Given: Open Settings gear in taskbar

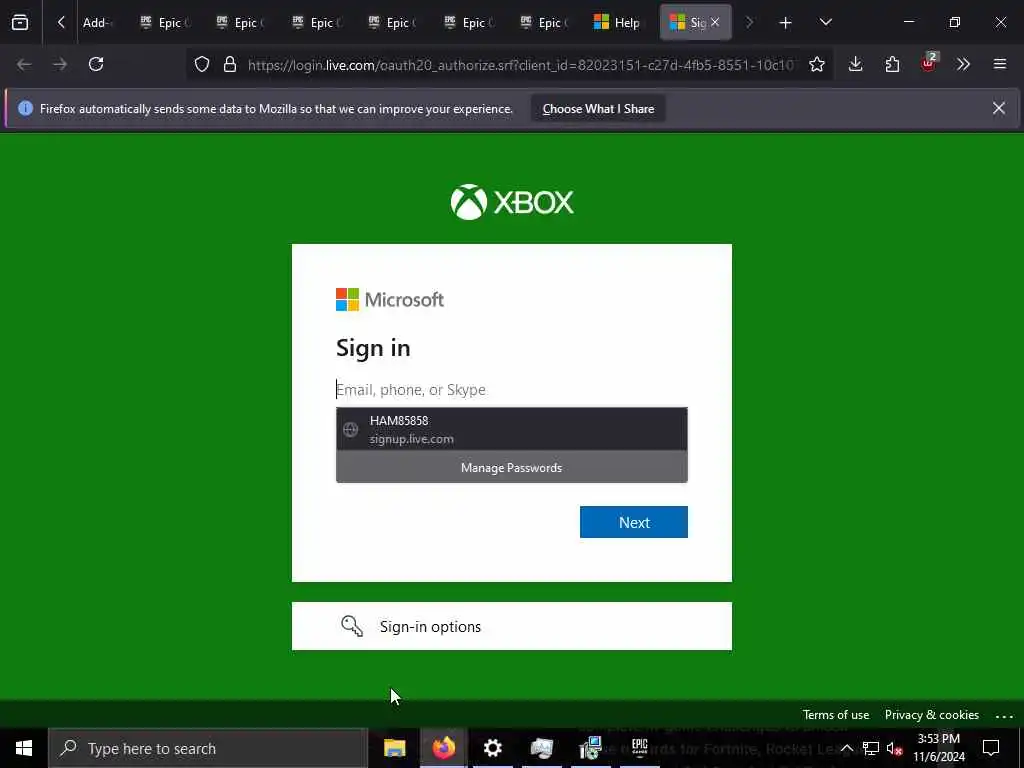Looking at the screenshot, I should (x=492, y=748).
